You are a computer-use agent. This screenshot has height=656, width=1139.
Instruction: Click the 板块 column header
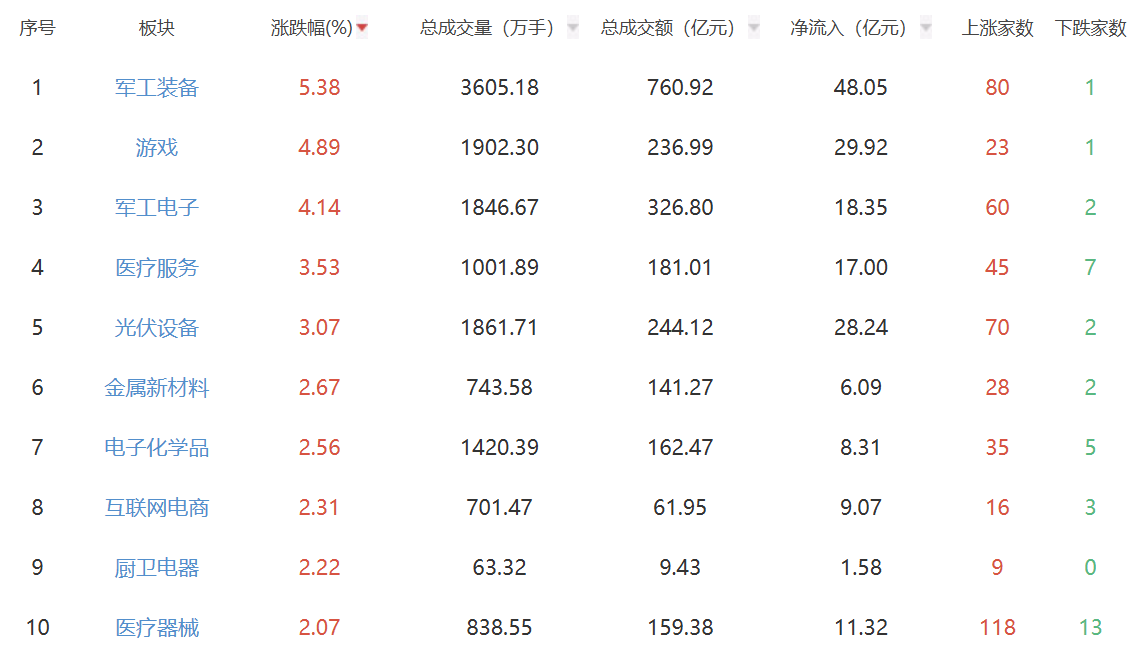[157, 29]
